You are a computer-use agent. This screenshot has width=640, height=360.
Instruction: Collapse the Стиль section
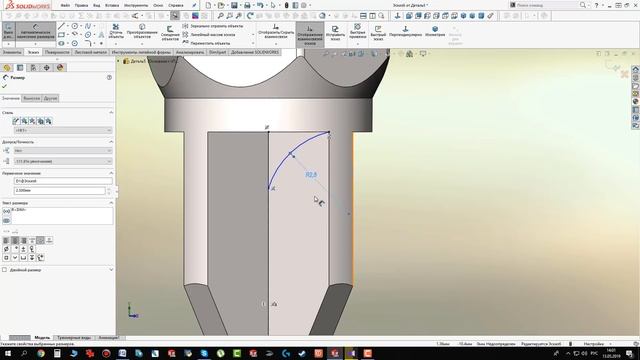111,112
